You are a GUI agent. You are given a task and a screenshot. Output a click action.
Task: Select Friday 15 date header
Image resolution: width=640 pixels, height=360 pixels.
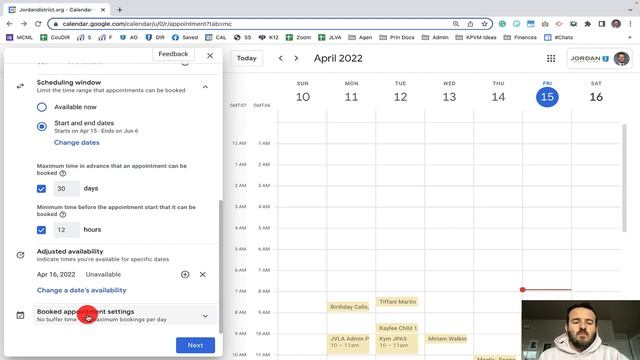[x=547, y=97]
